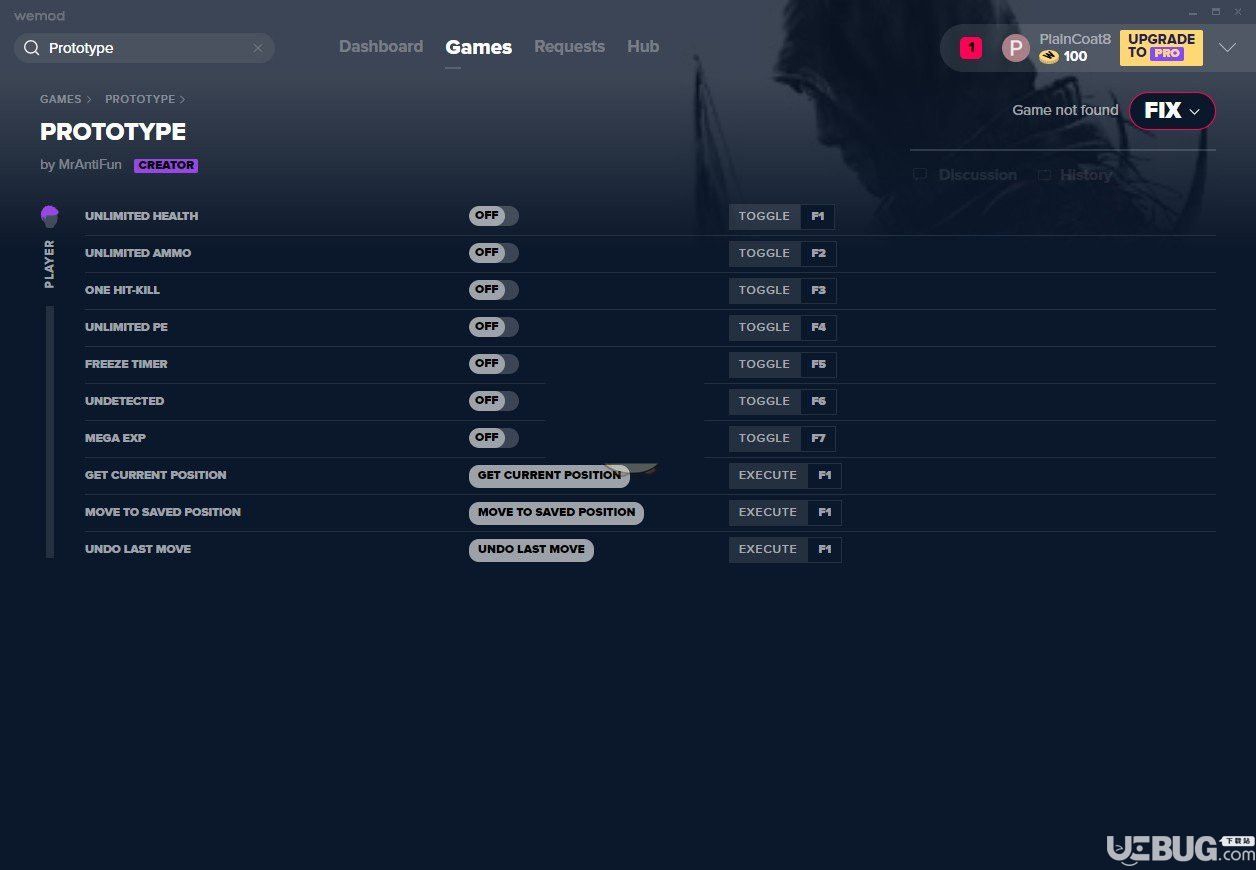Click the UNDETECTED label

point(124,401)
